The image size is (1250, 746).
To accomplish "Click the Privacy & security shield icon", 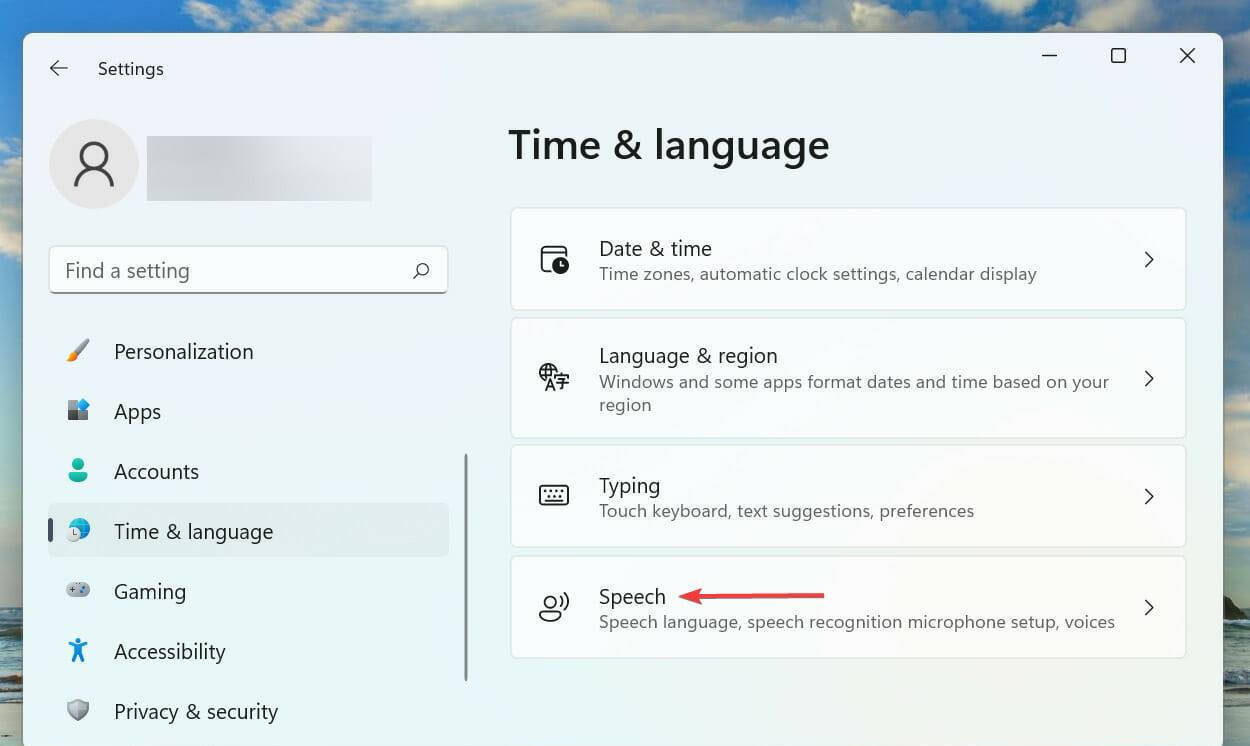I will pos(78,711).
